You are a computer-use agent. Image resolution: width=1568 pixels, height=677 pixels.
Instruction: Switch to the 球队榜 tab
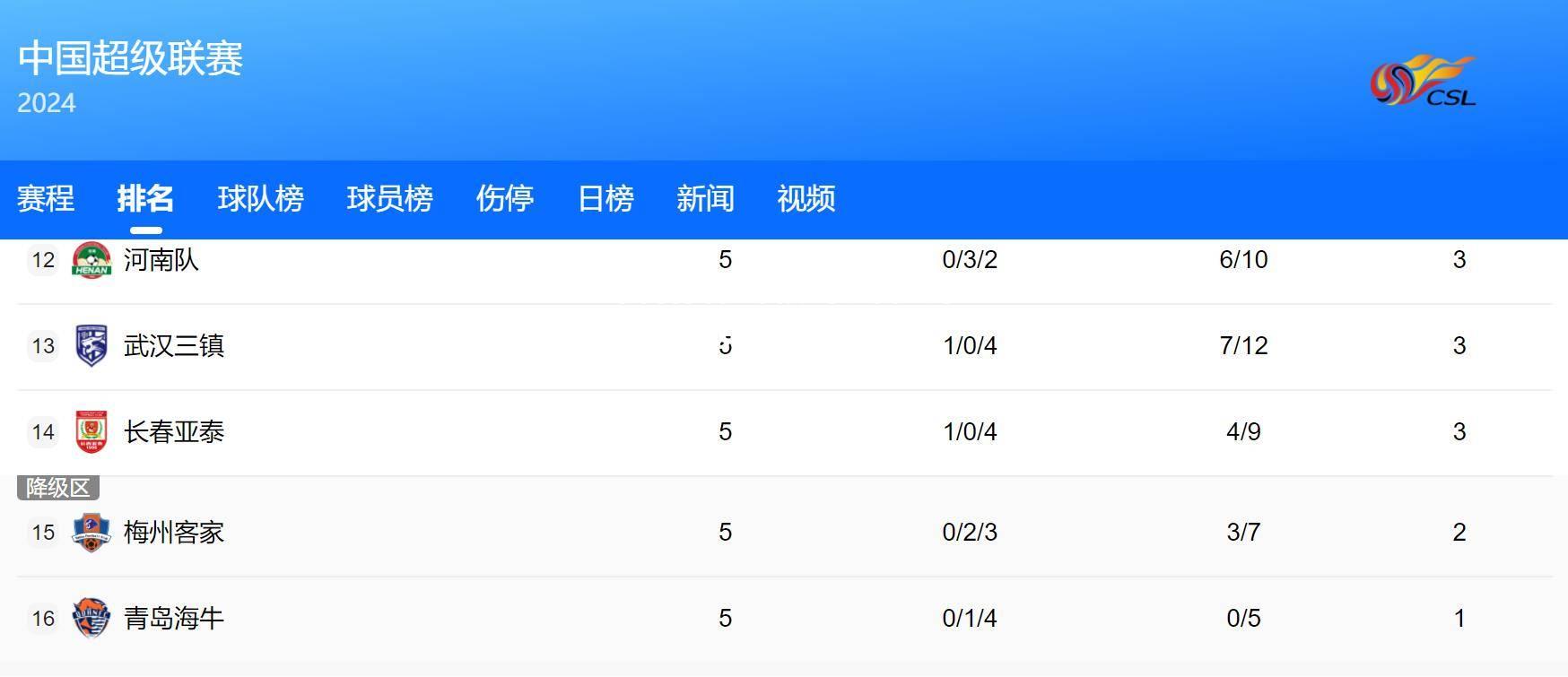click(260, 198)
